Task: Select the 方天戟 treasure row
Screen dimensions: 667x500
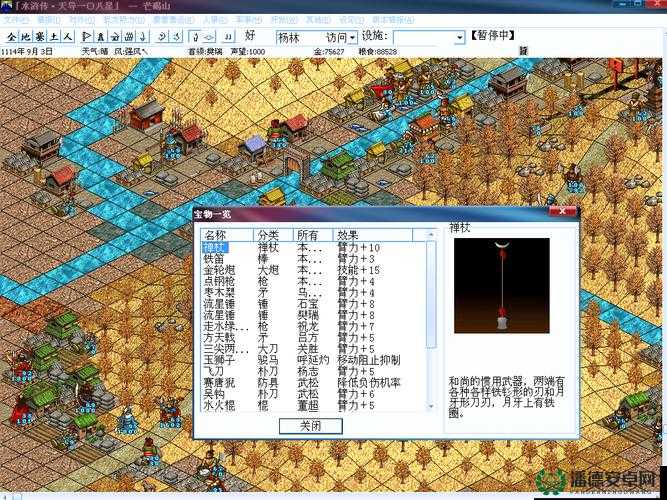Action: [313, 338]
